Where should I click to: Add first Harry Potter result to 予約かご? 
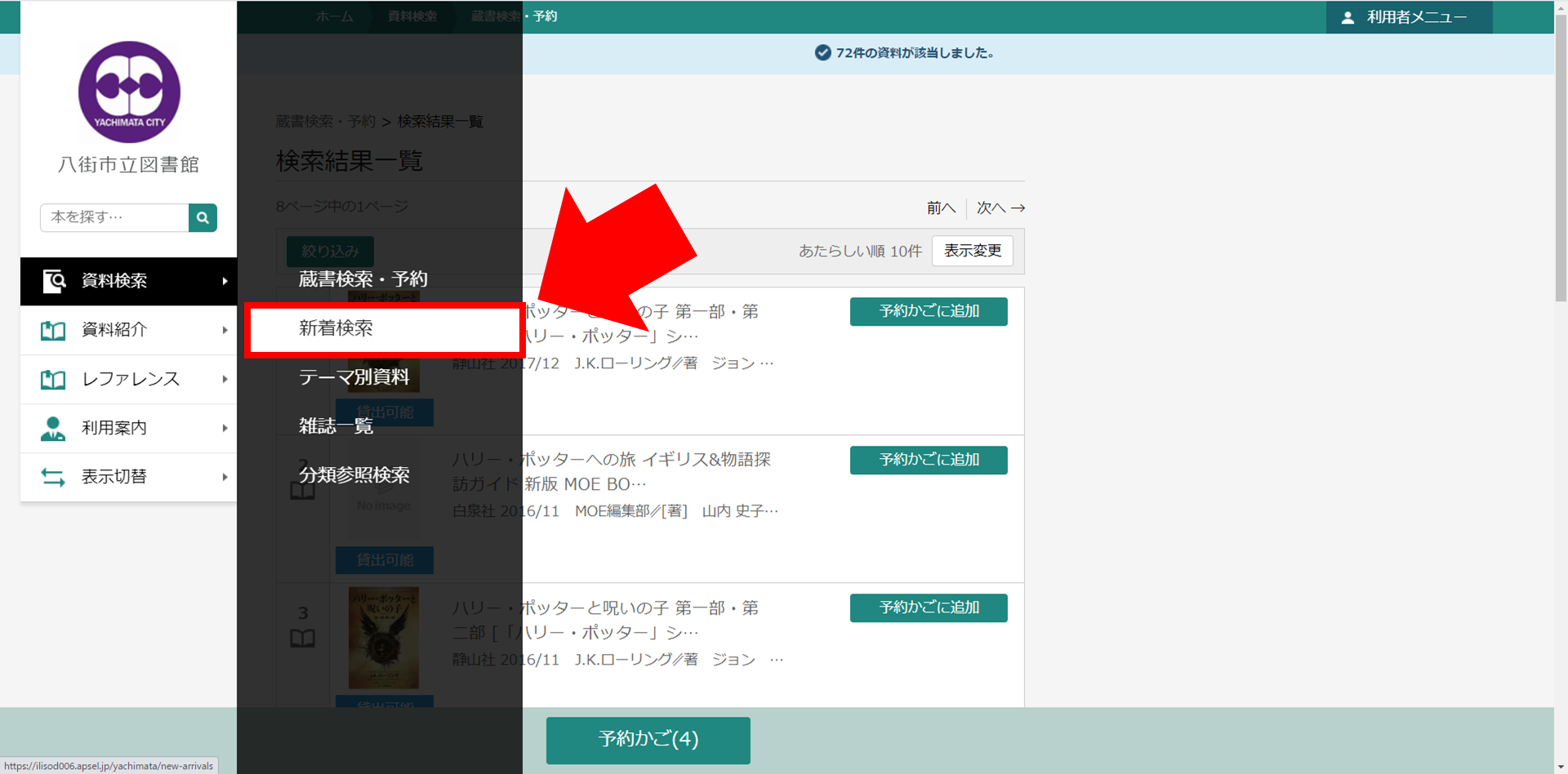[x=929, y=311]
